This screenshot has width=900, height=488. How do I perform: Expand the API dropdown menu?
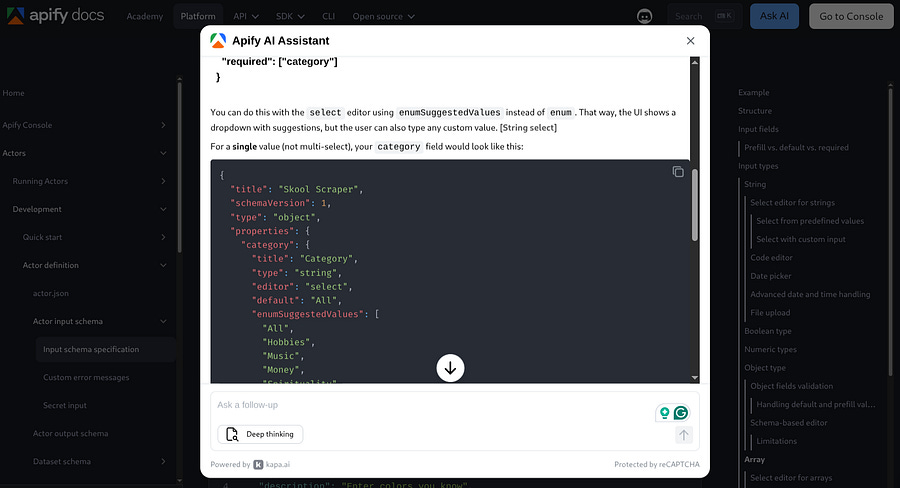[x=246, y=16]
